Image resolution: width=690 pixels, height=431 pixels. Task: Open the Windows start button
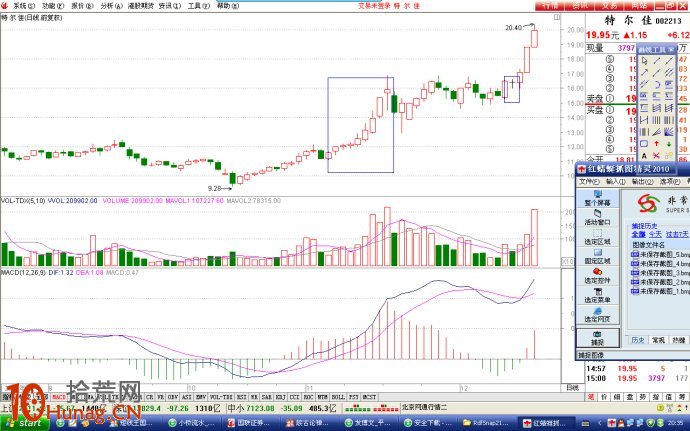coord(24,423)
